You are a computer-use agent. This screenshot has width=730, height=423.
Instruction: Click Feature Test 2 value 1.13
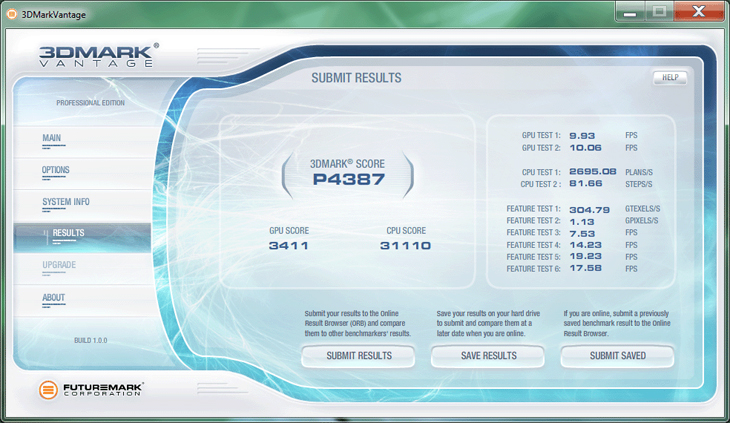(582, 222)
